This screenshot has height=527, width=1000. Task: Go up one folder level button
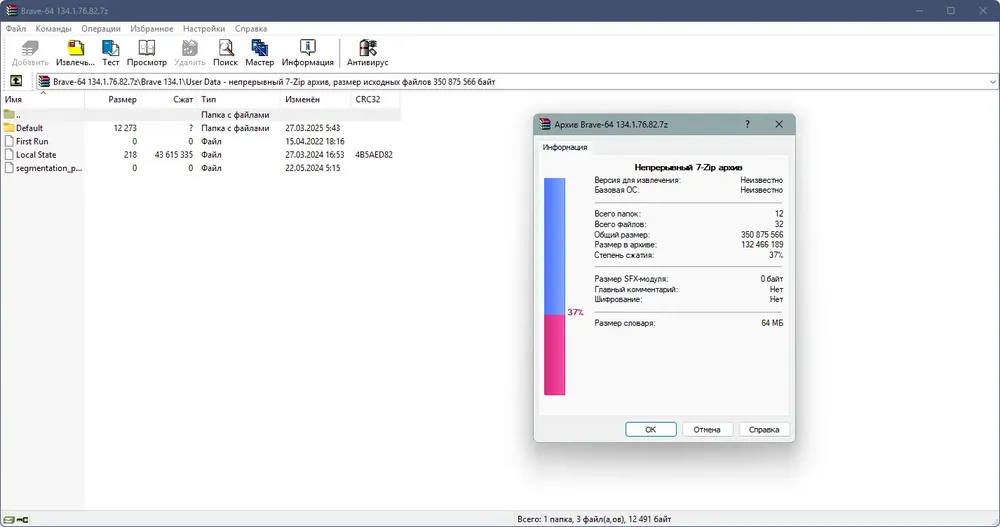tap(16, 81)
